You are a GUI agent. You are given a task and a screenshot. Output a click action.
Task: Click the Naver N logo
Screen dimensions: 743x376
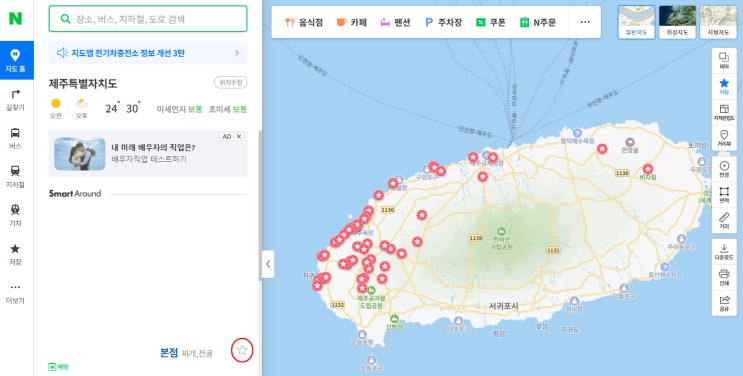coord(15,18)
